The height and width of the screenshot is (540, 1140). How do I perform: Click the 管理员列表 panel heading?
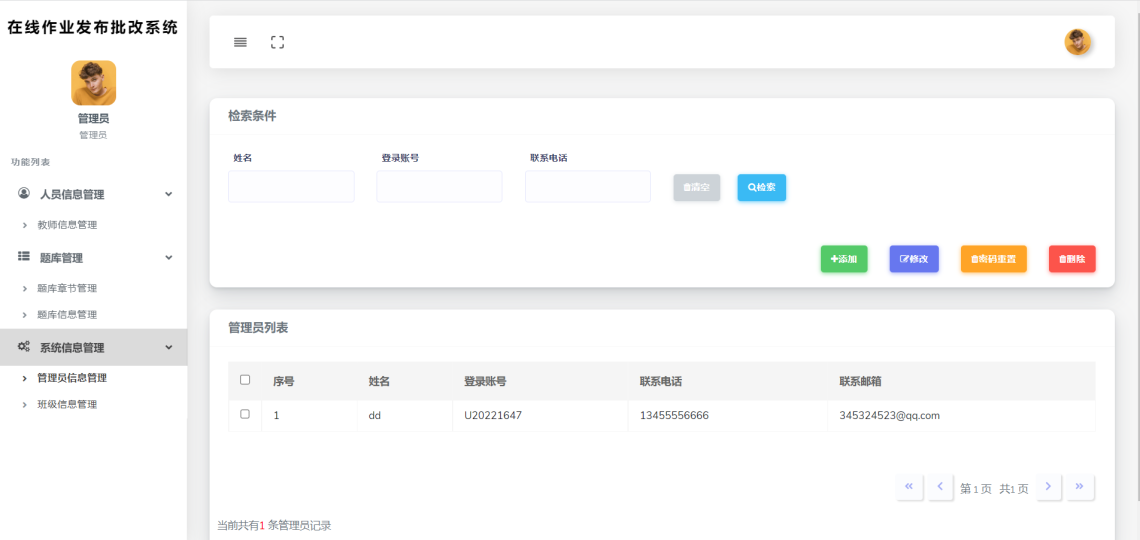(x=258, y=328)
